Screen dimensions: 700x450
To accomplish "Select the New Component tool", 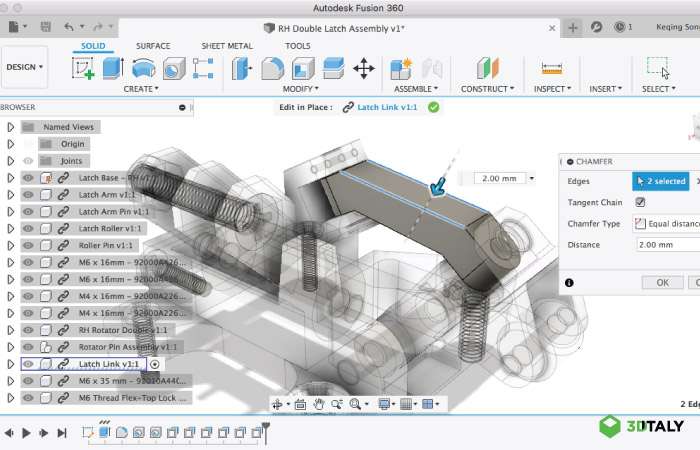I will coord(401,69).
